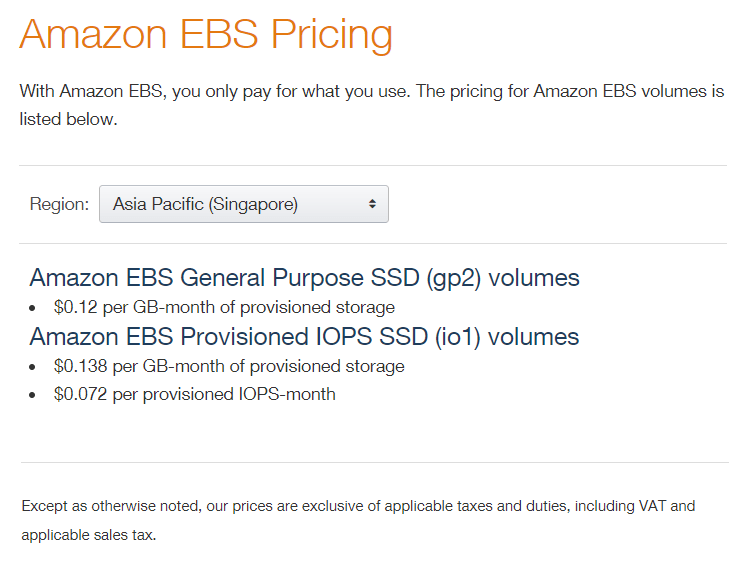740x561 pixels.
Task: Click the divider line above the tax disclaimer
Action: [x=372, y=462]
